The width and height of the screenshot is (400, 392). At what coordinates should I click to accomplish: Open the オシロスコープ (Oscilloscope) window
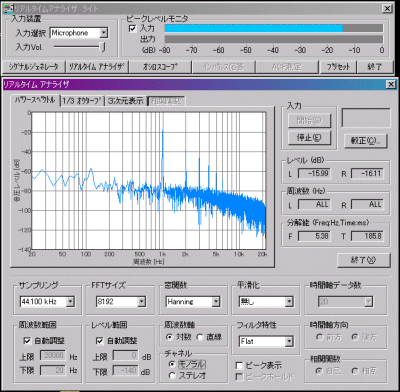[x=160, y=67]
